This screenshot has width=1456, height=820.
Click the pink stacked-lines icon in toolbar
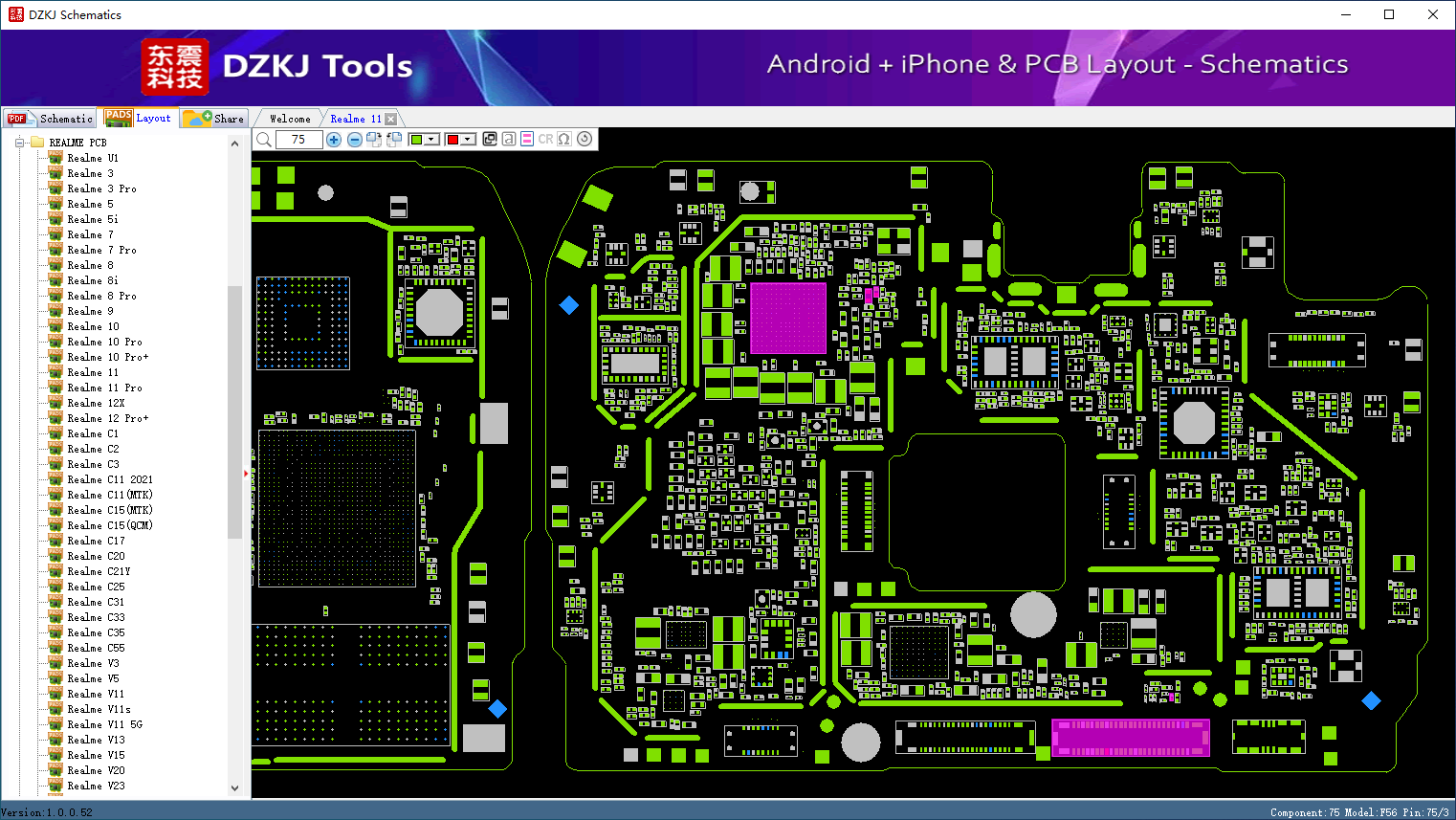(x=527, y=139)
